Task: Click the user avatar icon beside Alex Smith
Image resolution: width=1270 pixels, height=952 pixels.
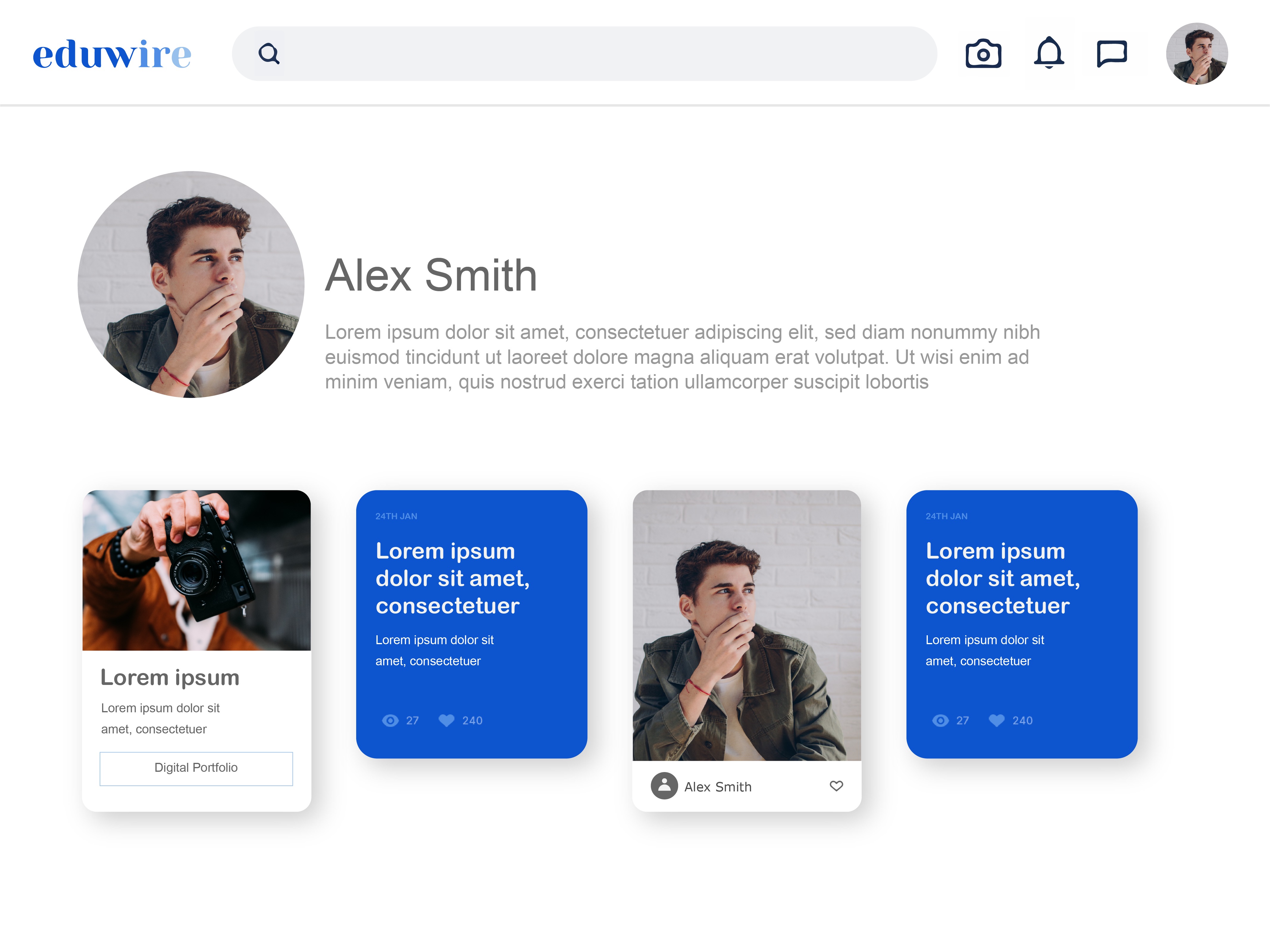Action: click(x=664, y=786)
